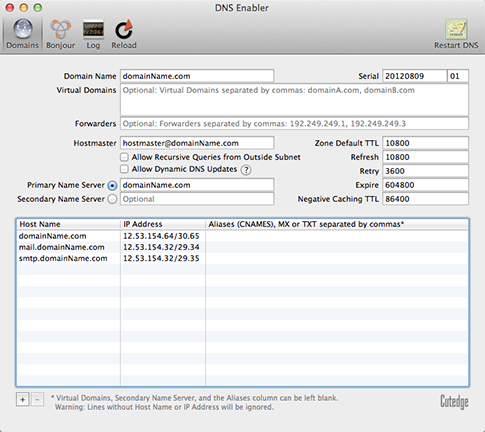Click the Host Name column header
This screenshot has height=432, width=485.
point(68,224)
